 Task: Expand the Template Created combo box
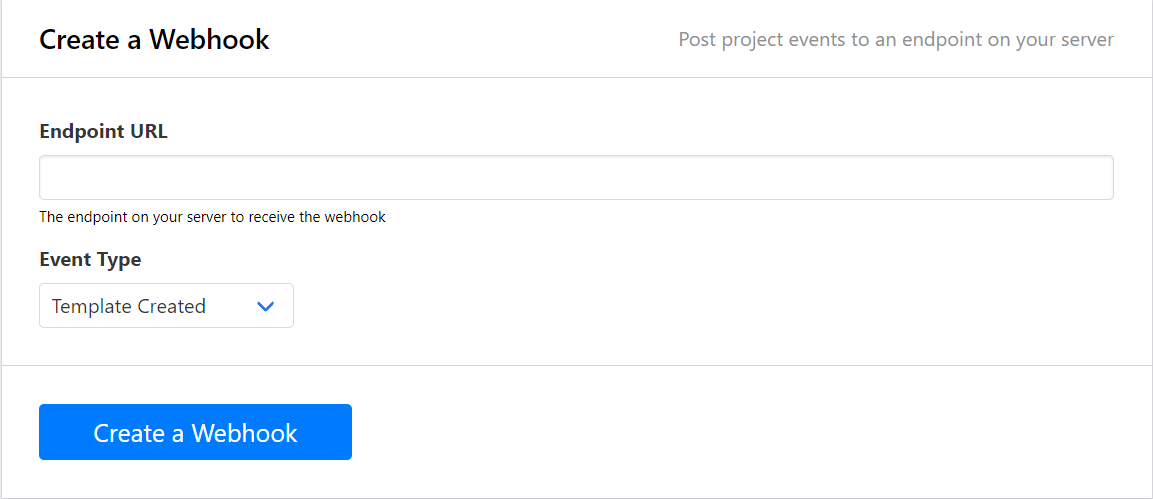click(x=166, y=306)
